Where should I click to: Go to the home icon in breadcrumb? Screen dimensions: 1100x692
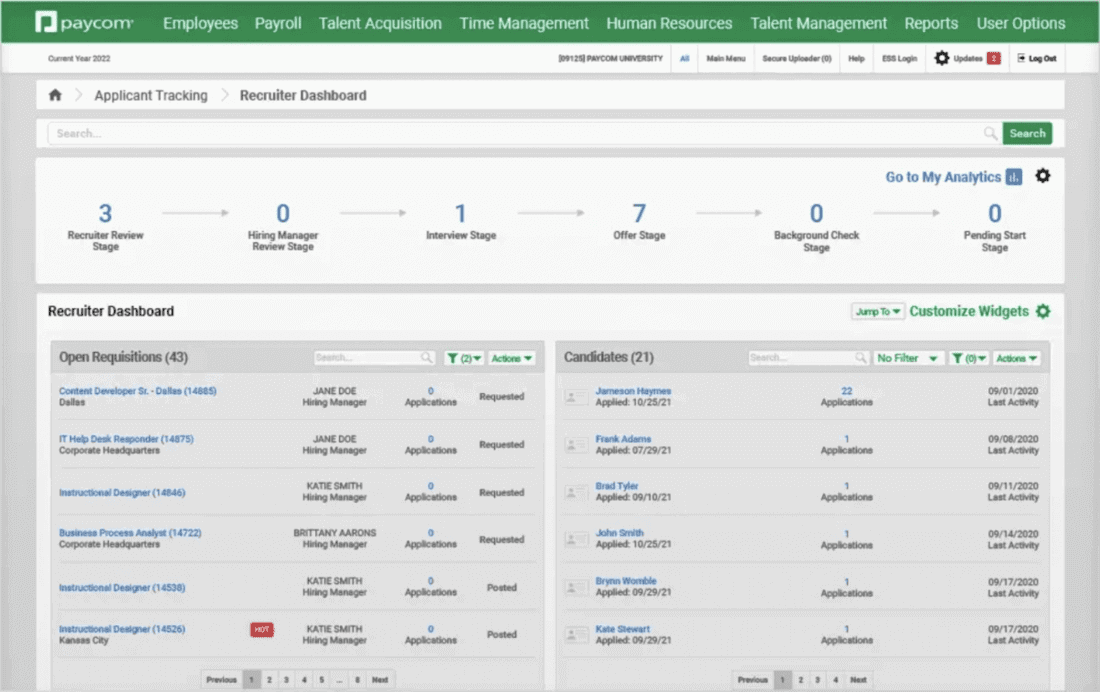(55, 95)
